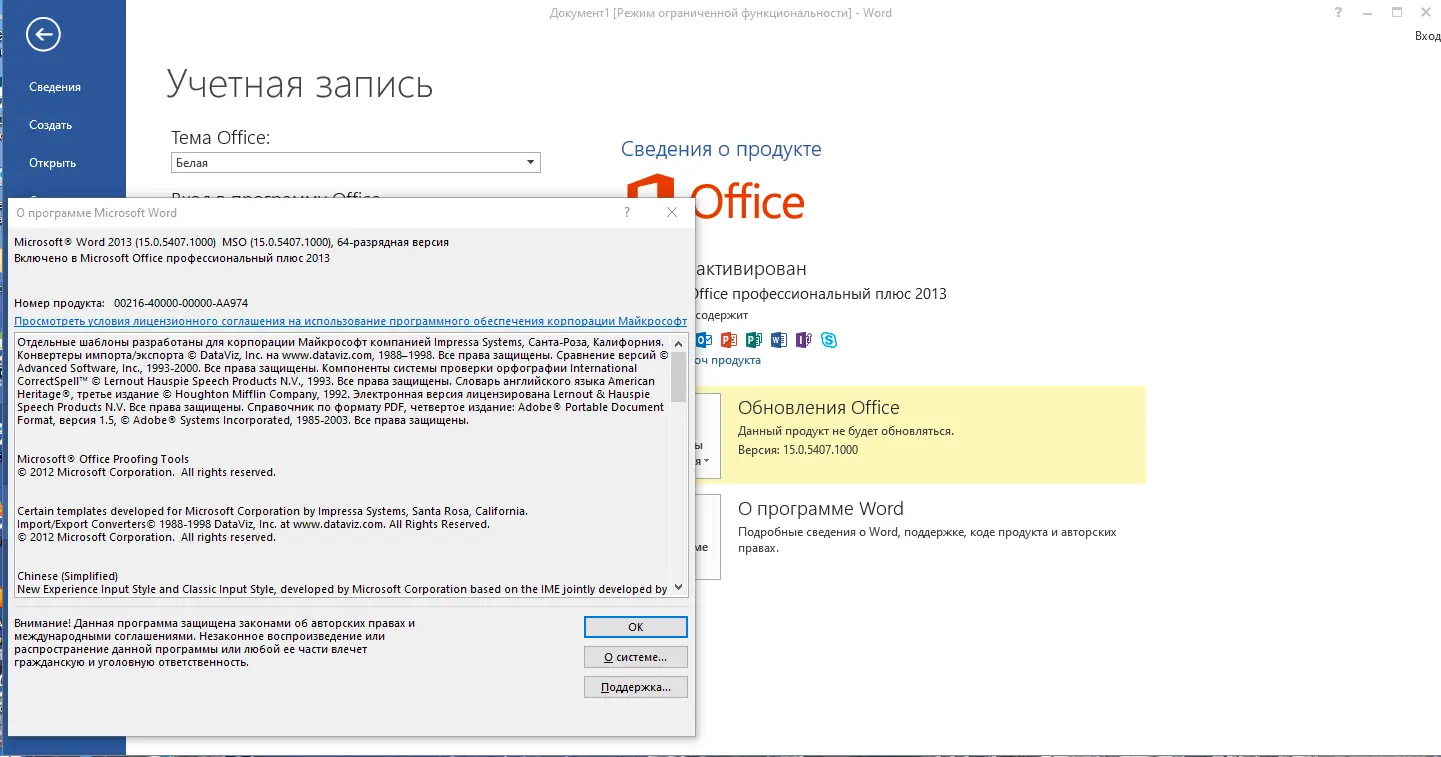The height and width of the screenshot is (757, 1441).
Task: Open dialog help question mark icon
Action: click(x=627, y=212)
